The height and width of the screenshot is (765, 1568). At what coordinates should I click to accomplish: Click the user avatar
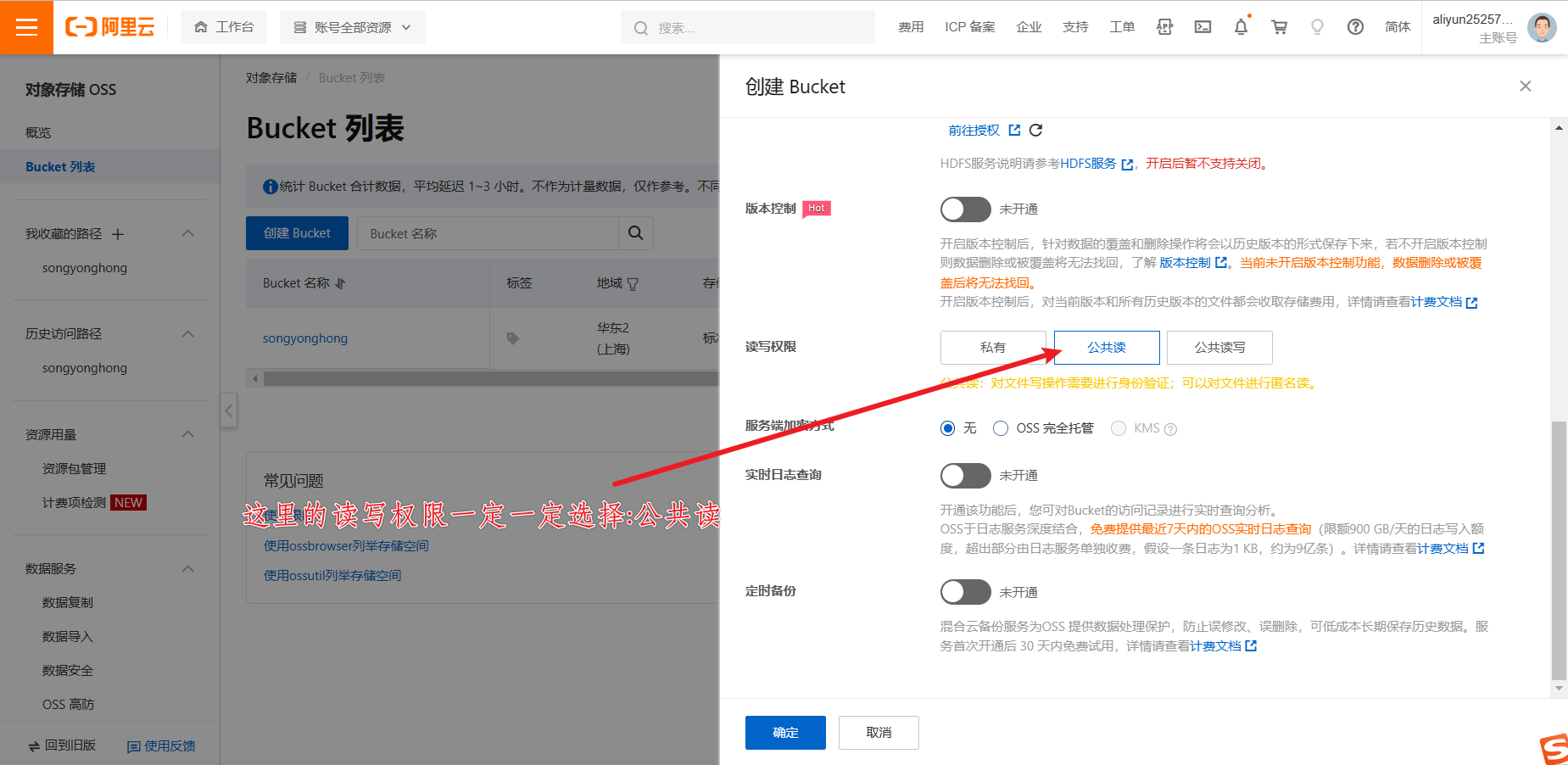pos(1542,27)
